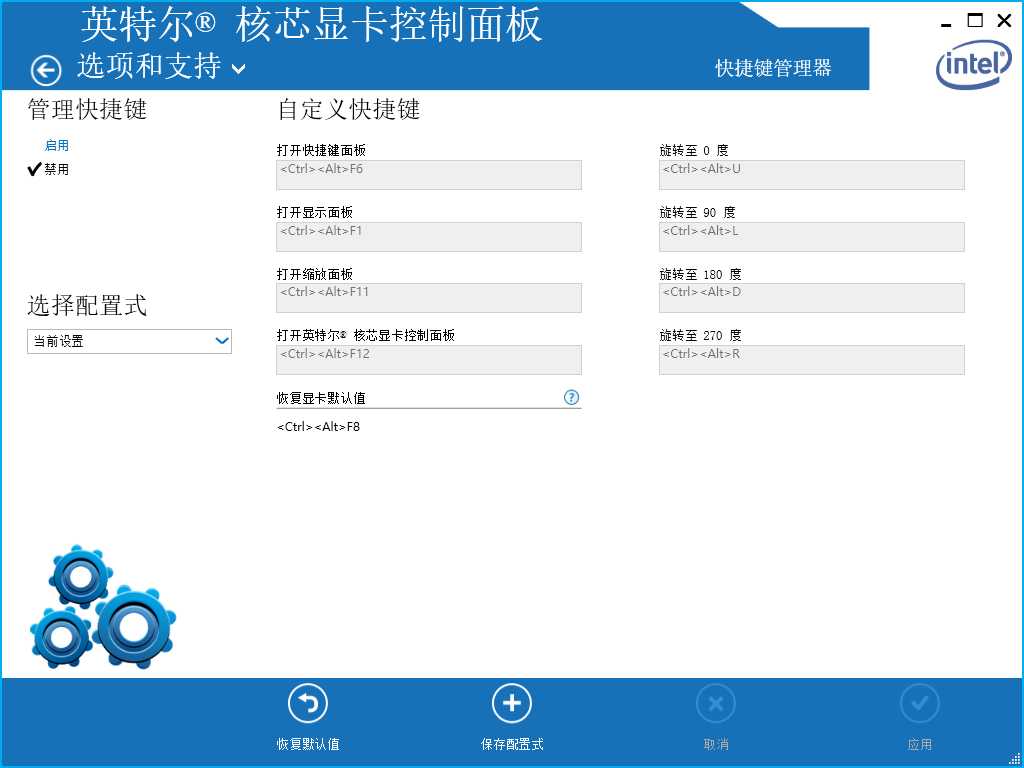The height and width of the screenshot is (768, 1024).
Task: Click the 应用 checkmark icon
Action: tap(920, 703)
